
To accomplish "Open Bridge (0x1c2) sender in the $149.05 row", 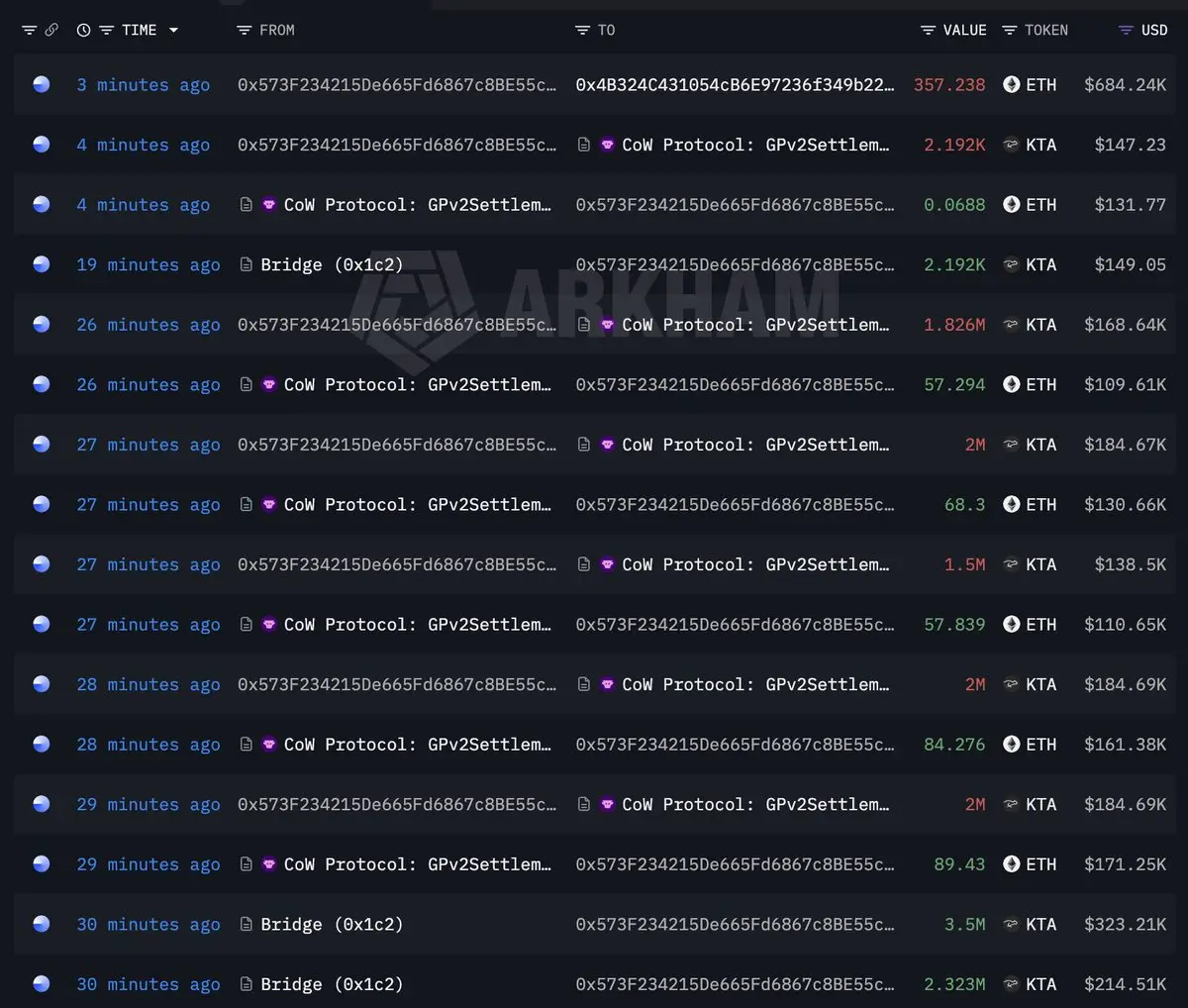I will (x=332, y=265).
